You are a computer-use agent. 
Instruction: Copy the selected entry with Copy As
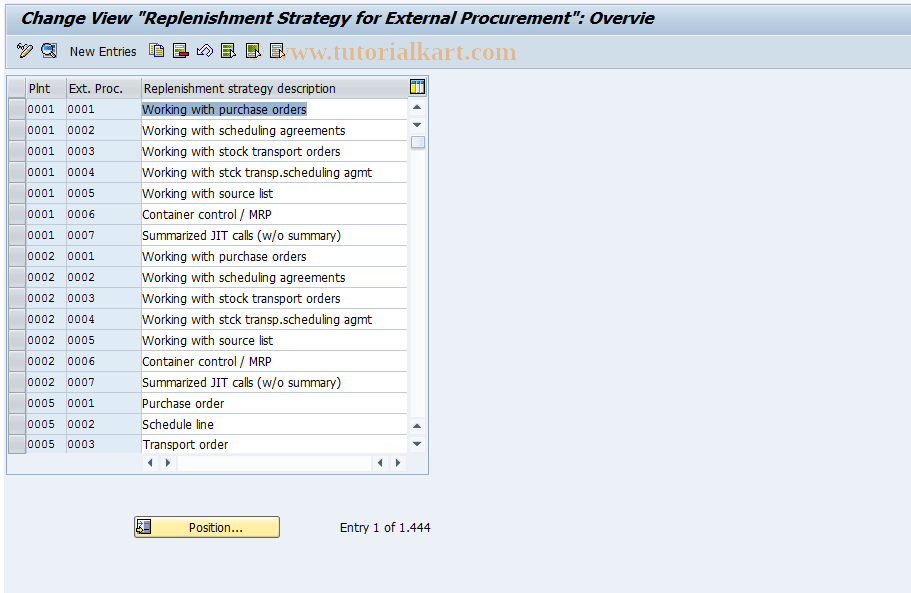(x=157, y=50)
